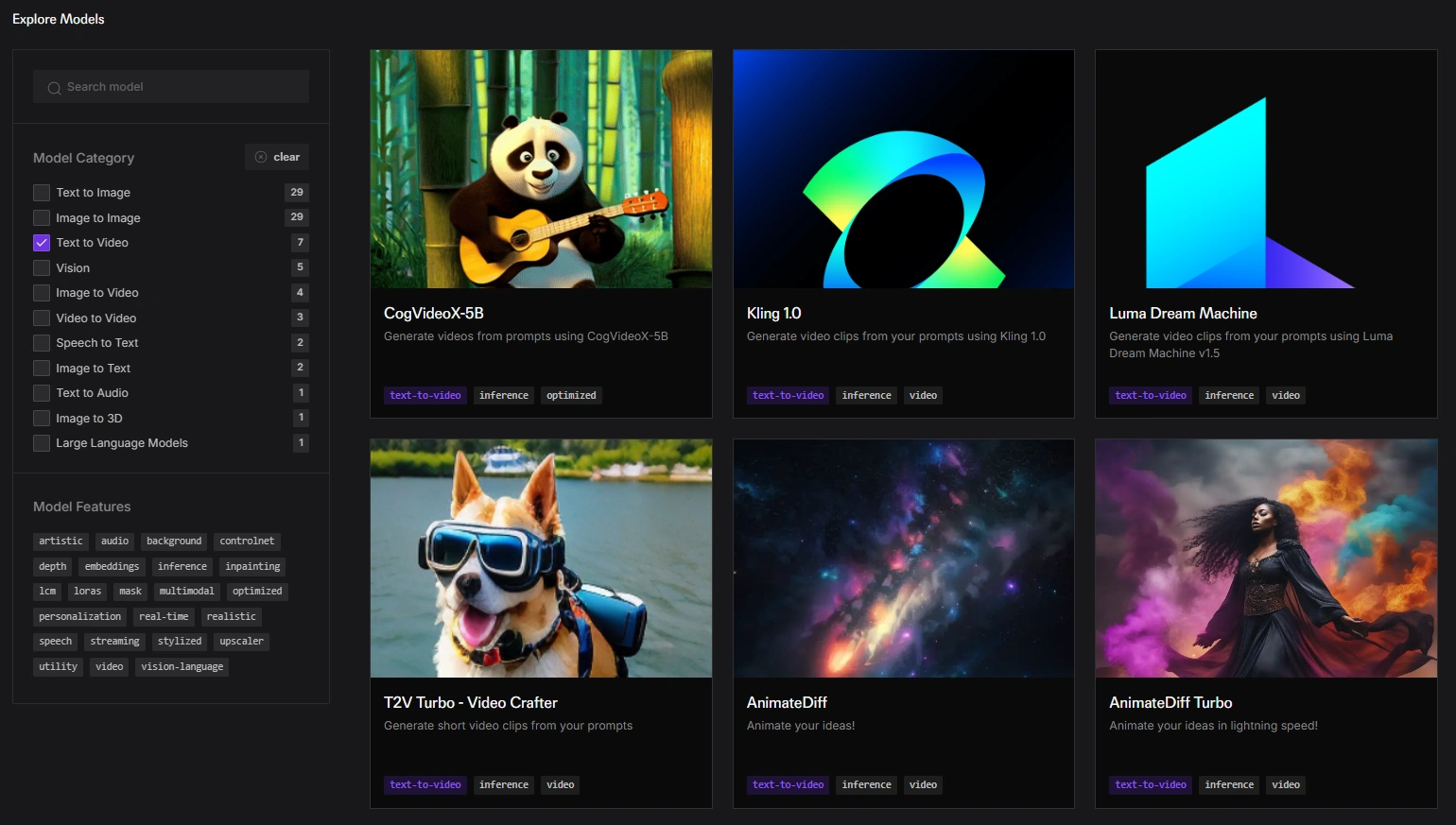Image resolution: width=1456 pixels, height=825 pixels.
Task: Open the panda with guitar thumbnail
Action: pos(541,169)
